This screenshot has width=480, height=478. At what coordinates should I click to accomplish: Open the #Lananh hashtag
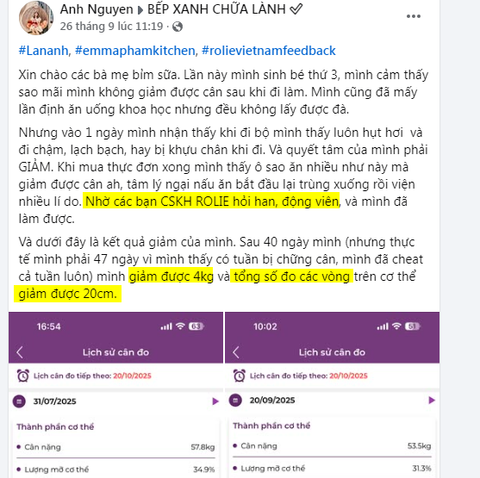43,51
